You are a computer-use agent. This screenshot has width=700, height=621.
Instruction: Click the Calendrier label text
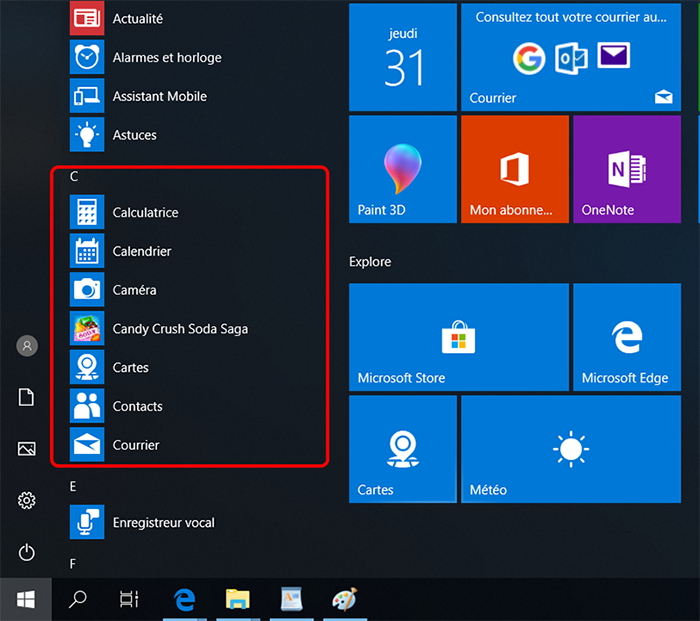(142, 251)
